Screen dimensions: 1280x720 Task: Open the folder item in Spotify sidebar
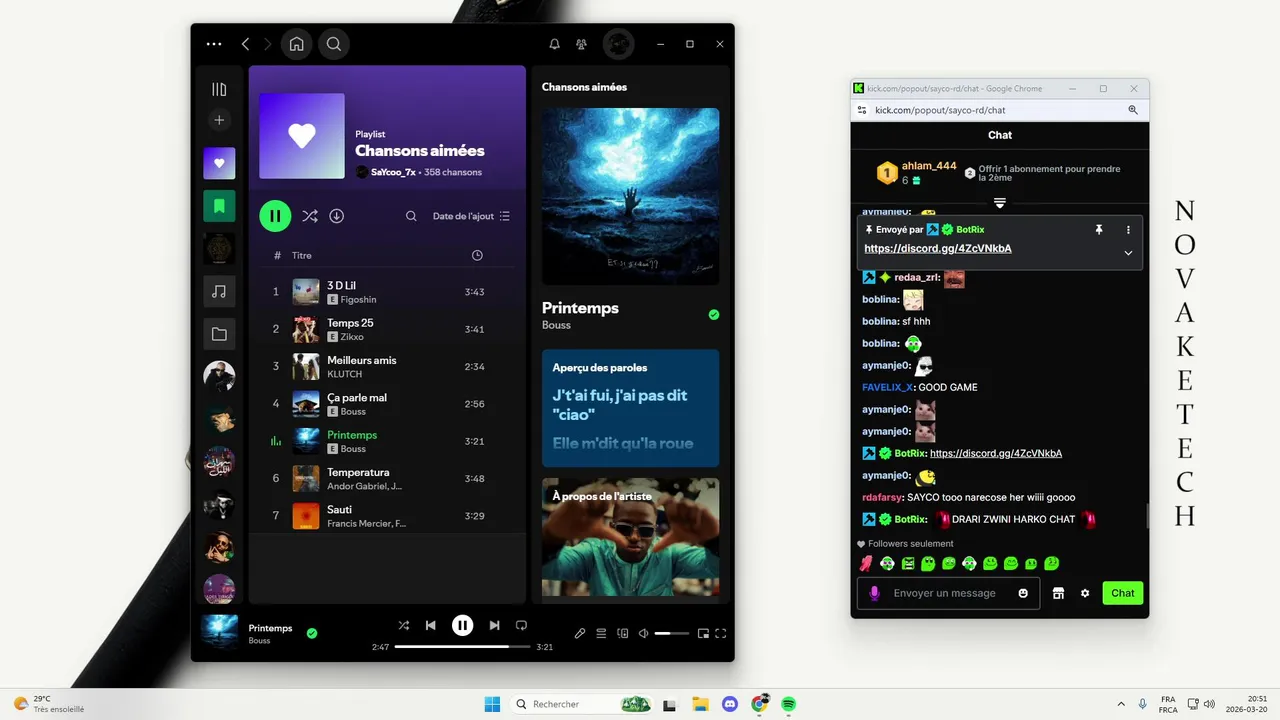219,334
